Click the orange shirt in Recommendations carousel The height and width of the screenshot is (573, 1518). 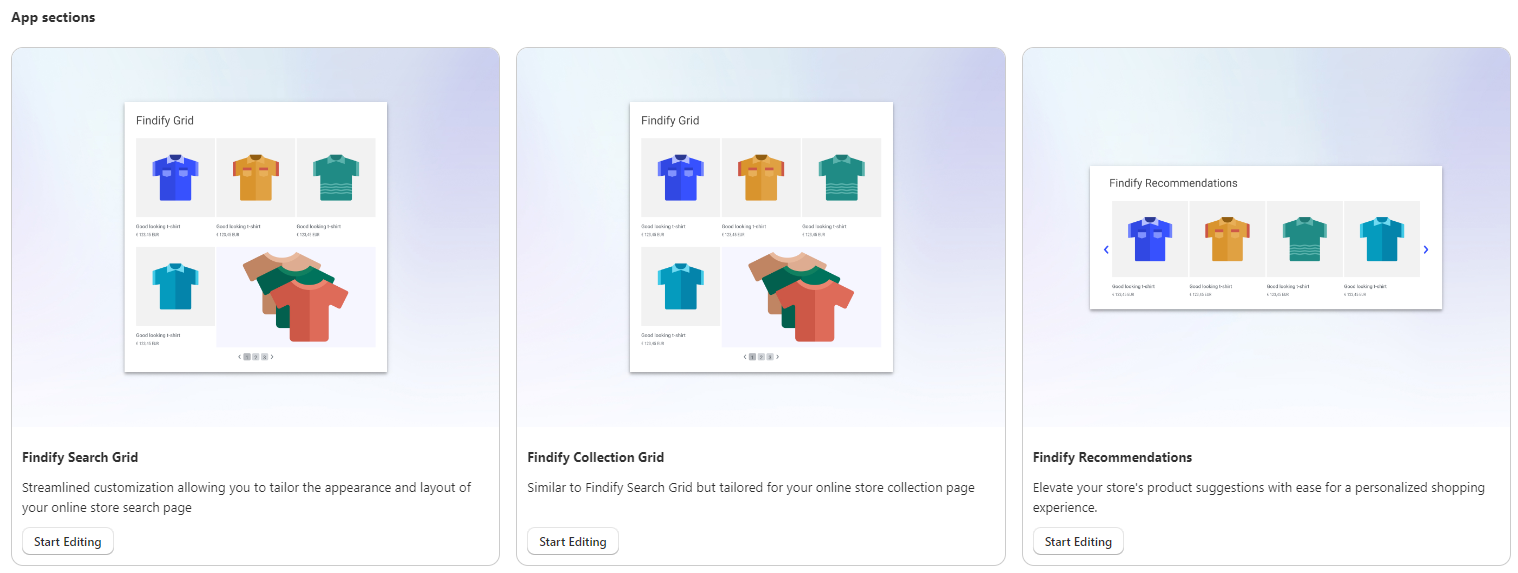pyautogui.click(x=1227, y=240)
